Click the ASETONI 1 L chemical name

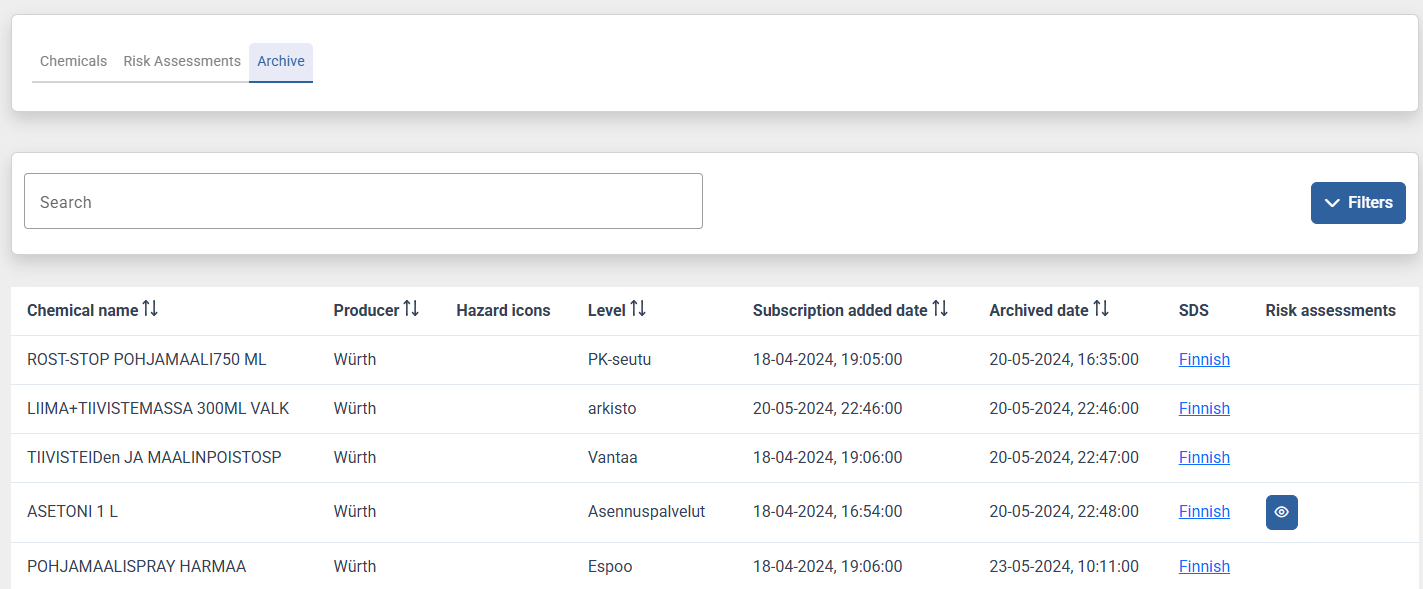click(72, 512)
